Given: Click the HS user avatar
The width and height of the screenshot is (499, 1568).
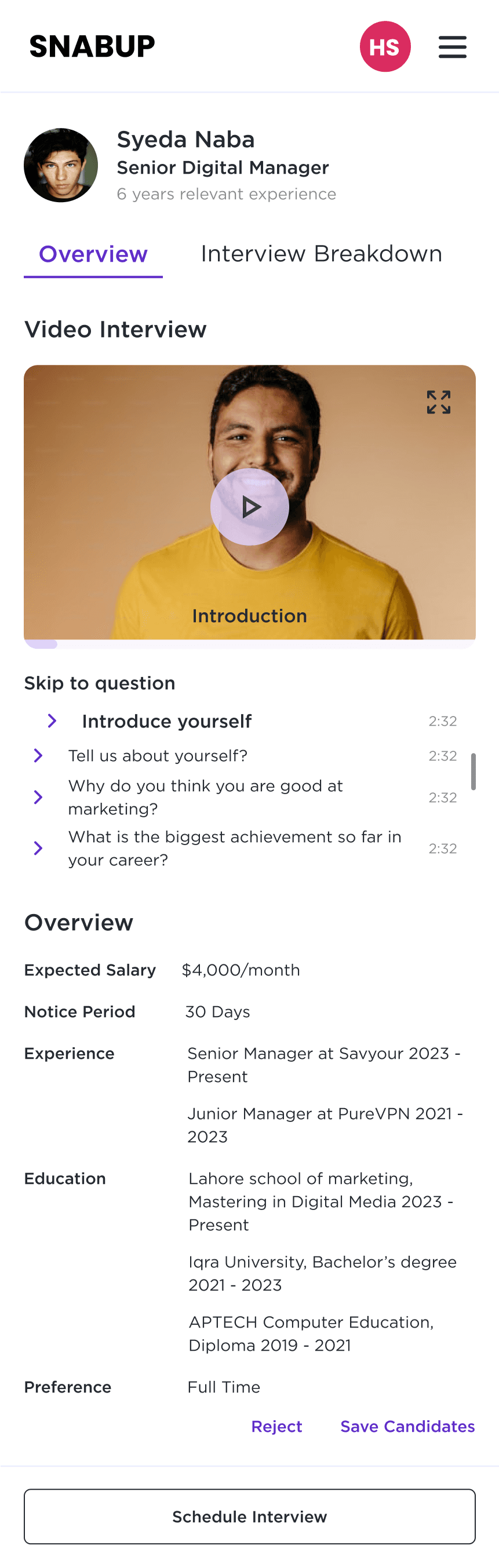Looking at the screenshot, I should tap(385, 47).
